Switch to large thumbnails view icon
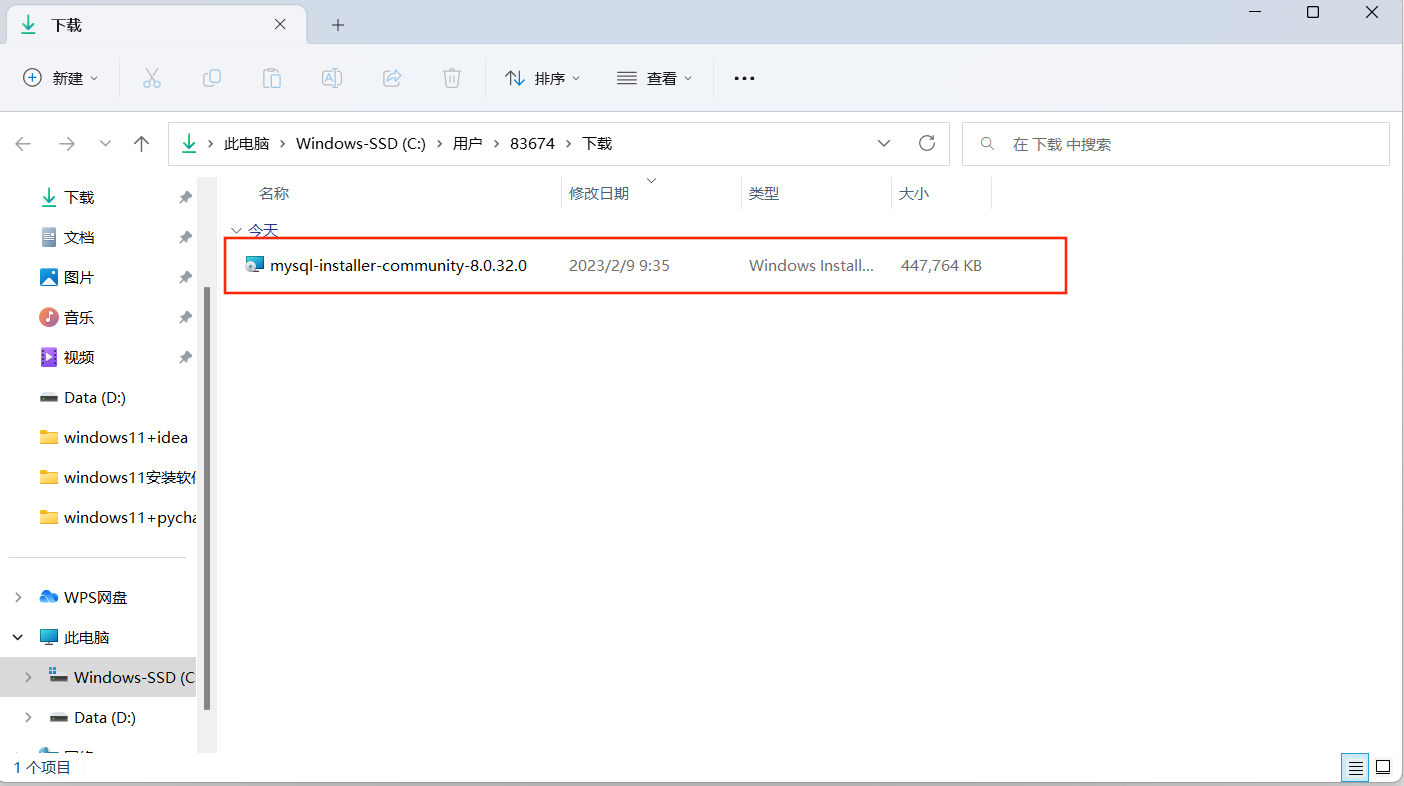This screenshot has width=1404, height=786. click(1383, 768)
